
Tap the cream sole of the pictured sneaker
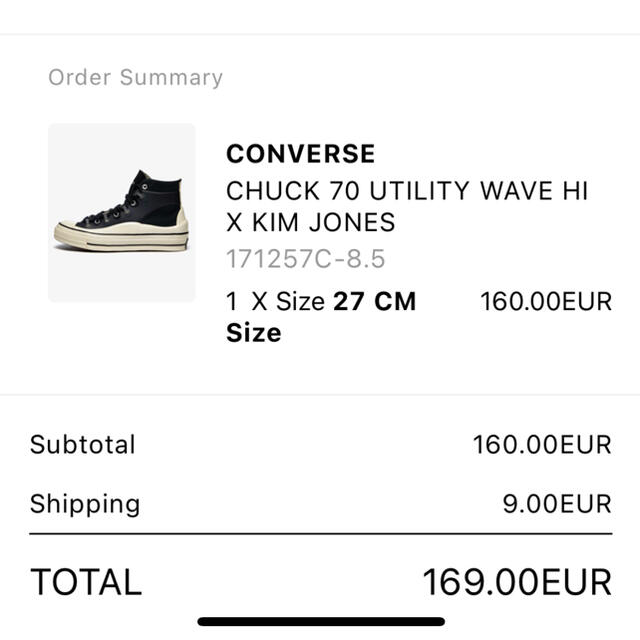122,239
